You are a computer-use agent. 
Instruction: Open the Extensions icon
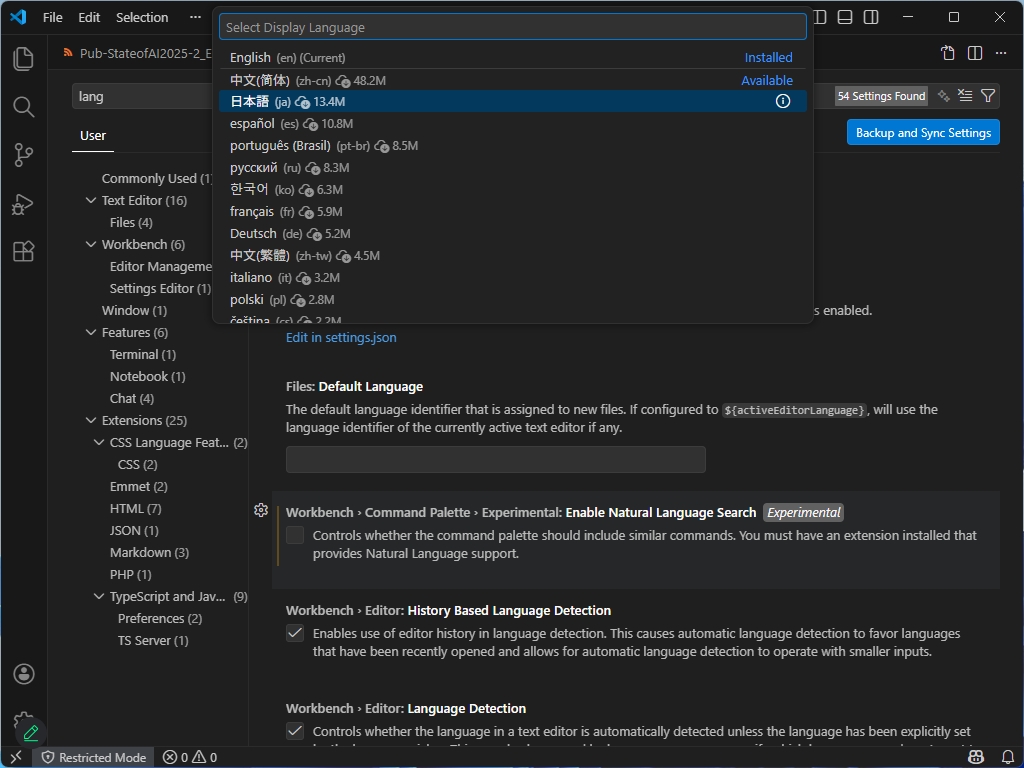click(x=22, y=252)
